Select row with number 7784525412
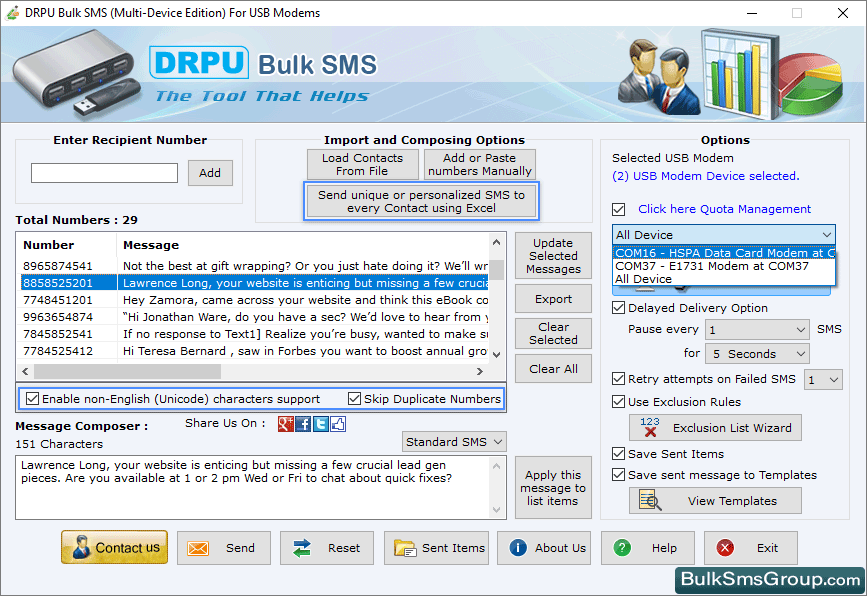 point(254,352)
